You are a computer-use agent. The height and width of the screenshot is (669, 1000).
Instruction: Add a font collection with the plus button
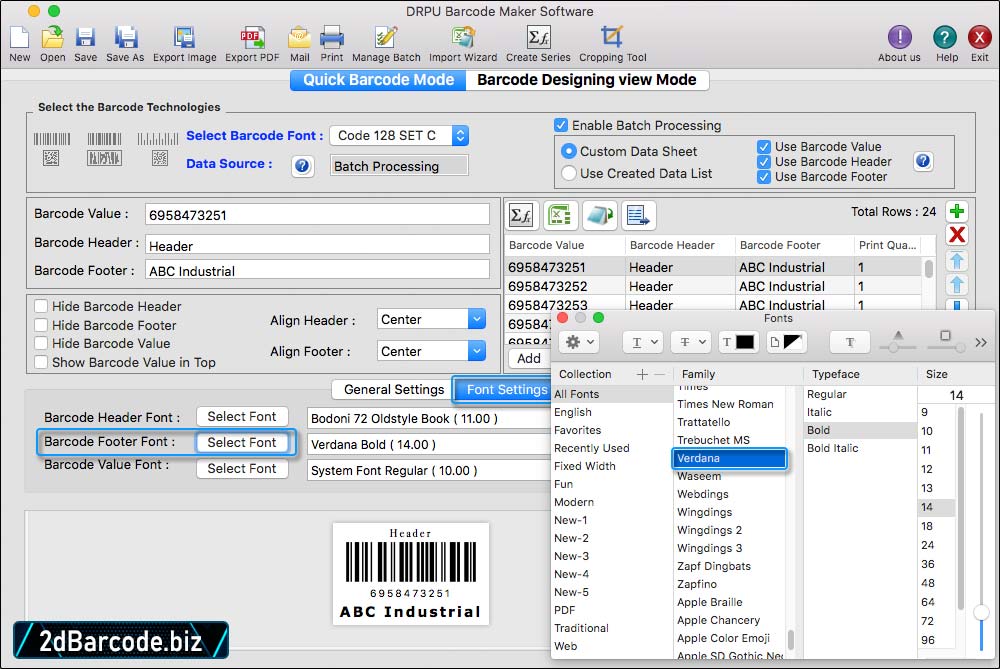coord(642,374)
